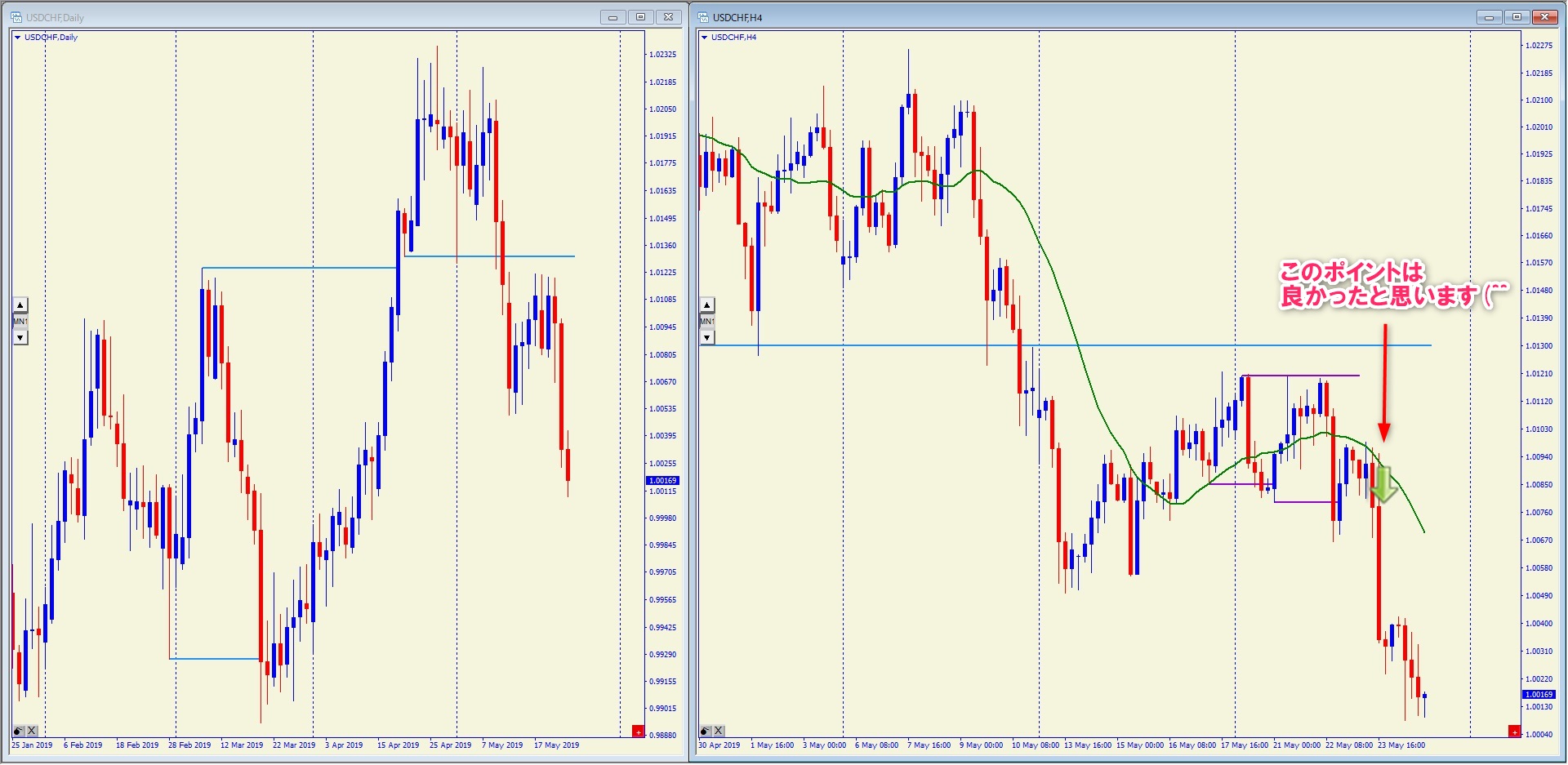Click the current price tag 1.00169 on Daily axis
The image size is (1568, 765).
[662, 480]
